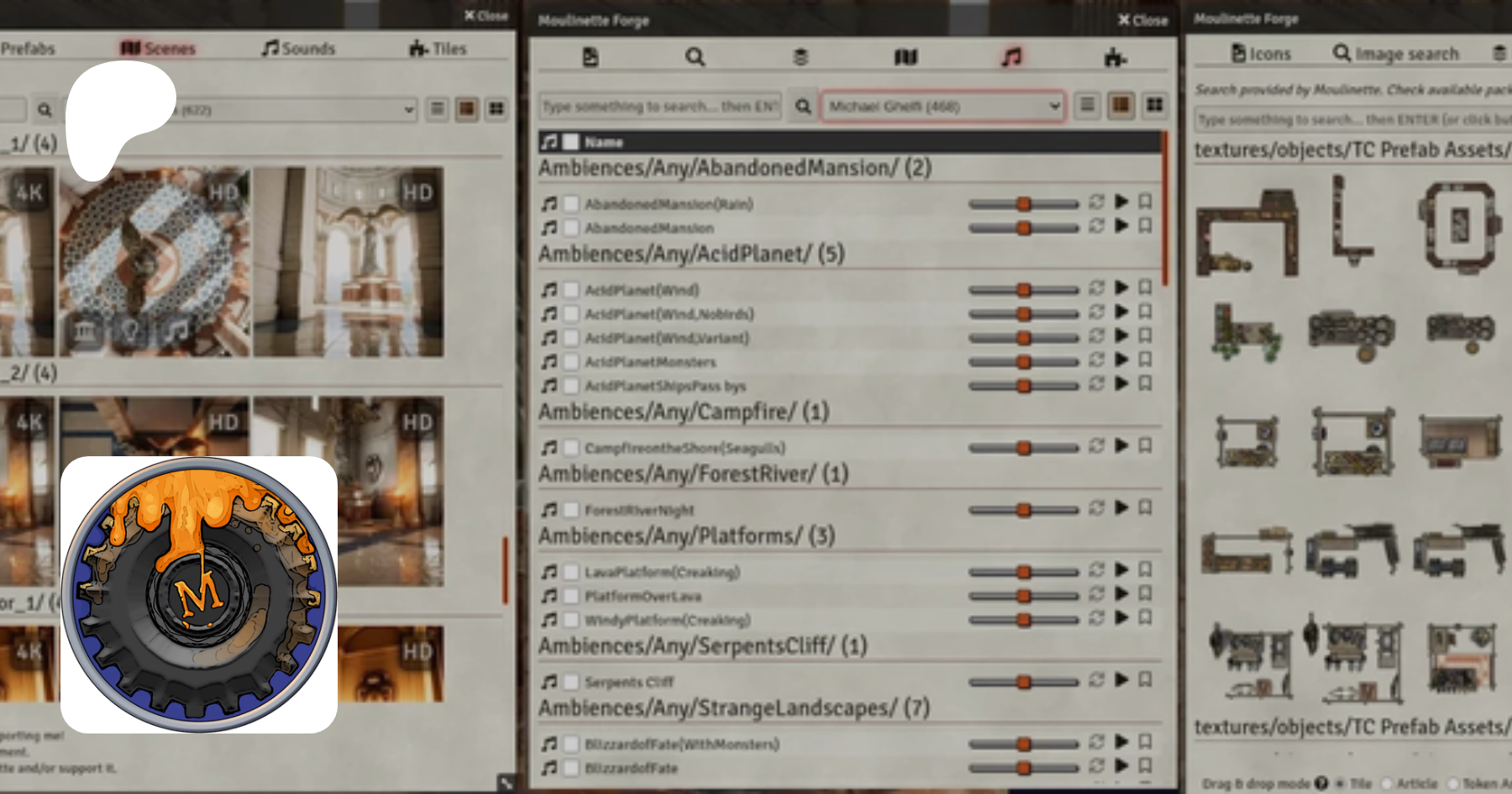1512x794 pixels.
Task: Click search button beside sound search field
Action: tap(803, 107)
